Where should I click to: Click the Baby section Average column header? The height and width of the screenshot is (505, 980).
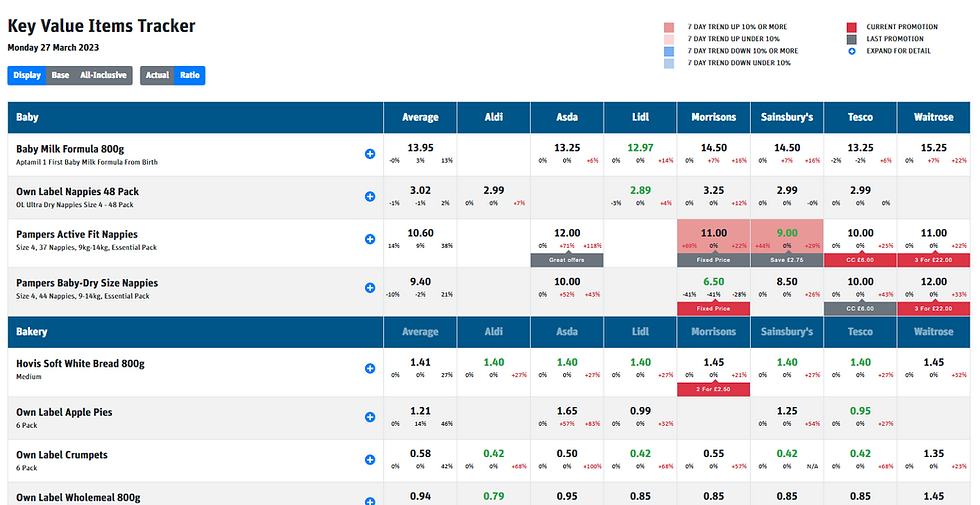click(x=420, y=118)
